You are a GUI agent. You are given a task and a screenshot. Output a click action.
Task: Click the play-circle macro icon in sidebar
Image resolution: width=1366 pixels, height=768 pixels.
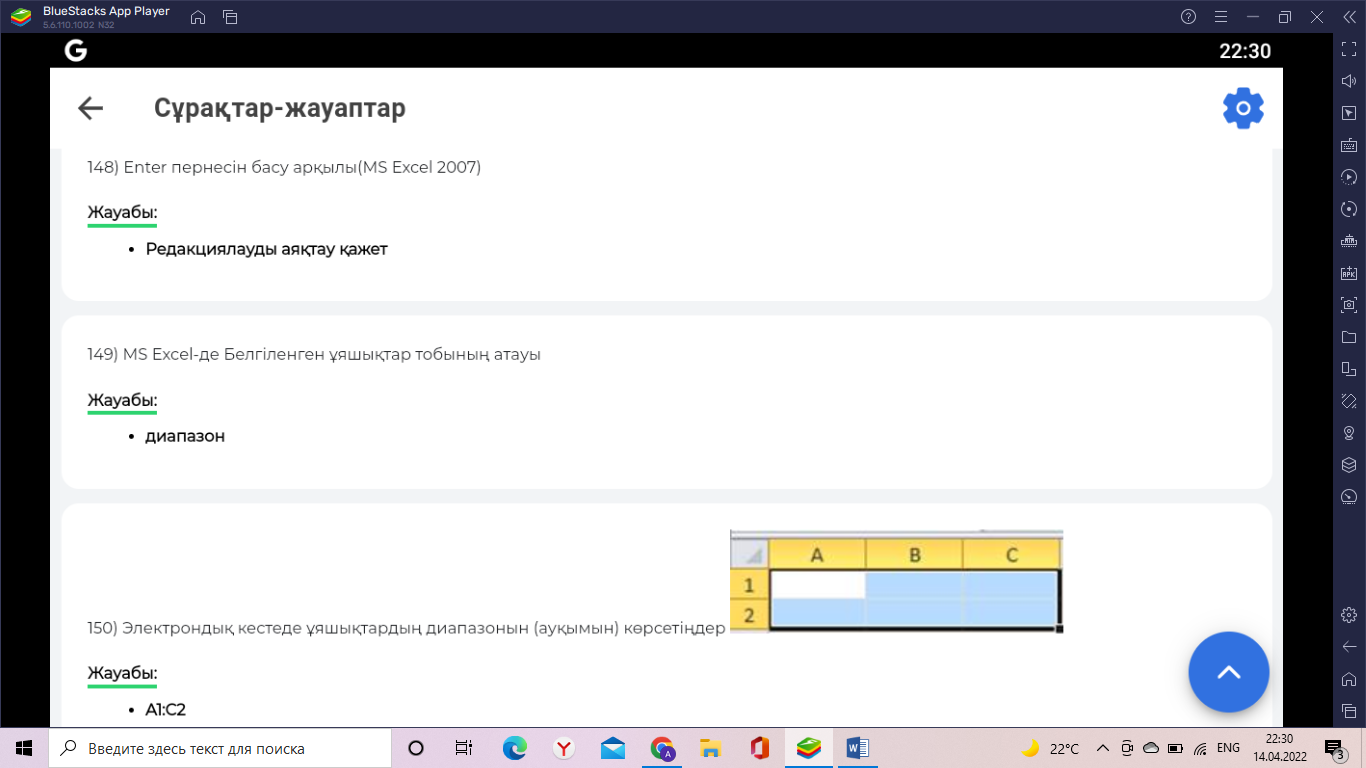tap(1349, 177)
